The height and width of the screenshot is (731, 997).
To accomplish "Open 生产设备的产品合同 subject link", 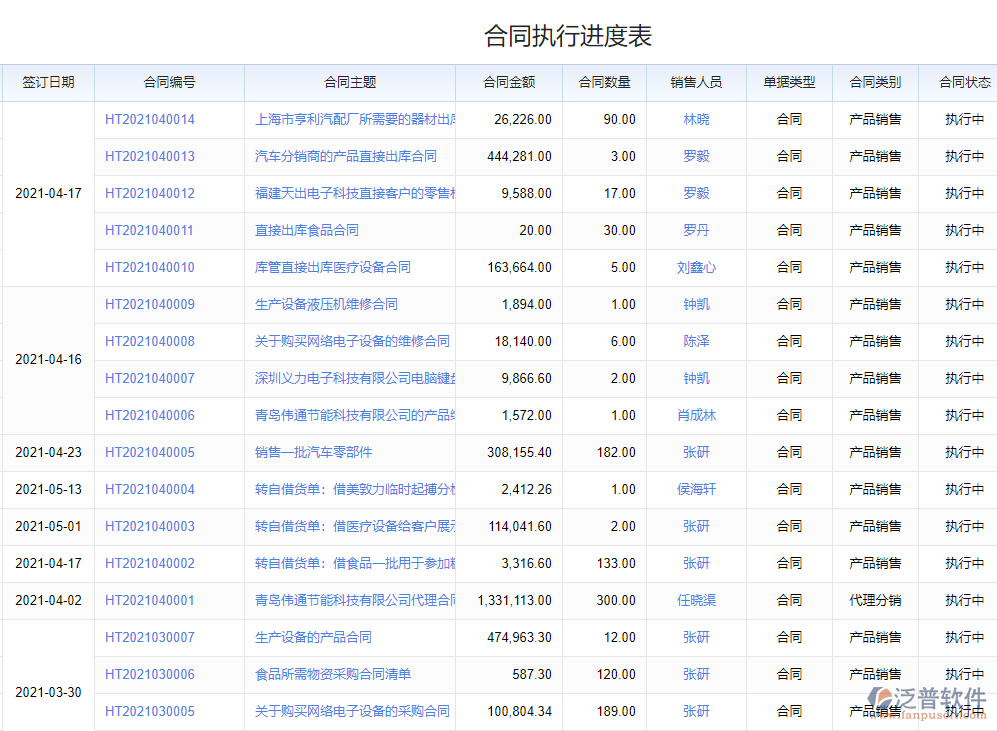I will (x=313, y=637).
